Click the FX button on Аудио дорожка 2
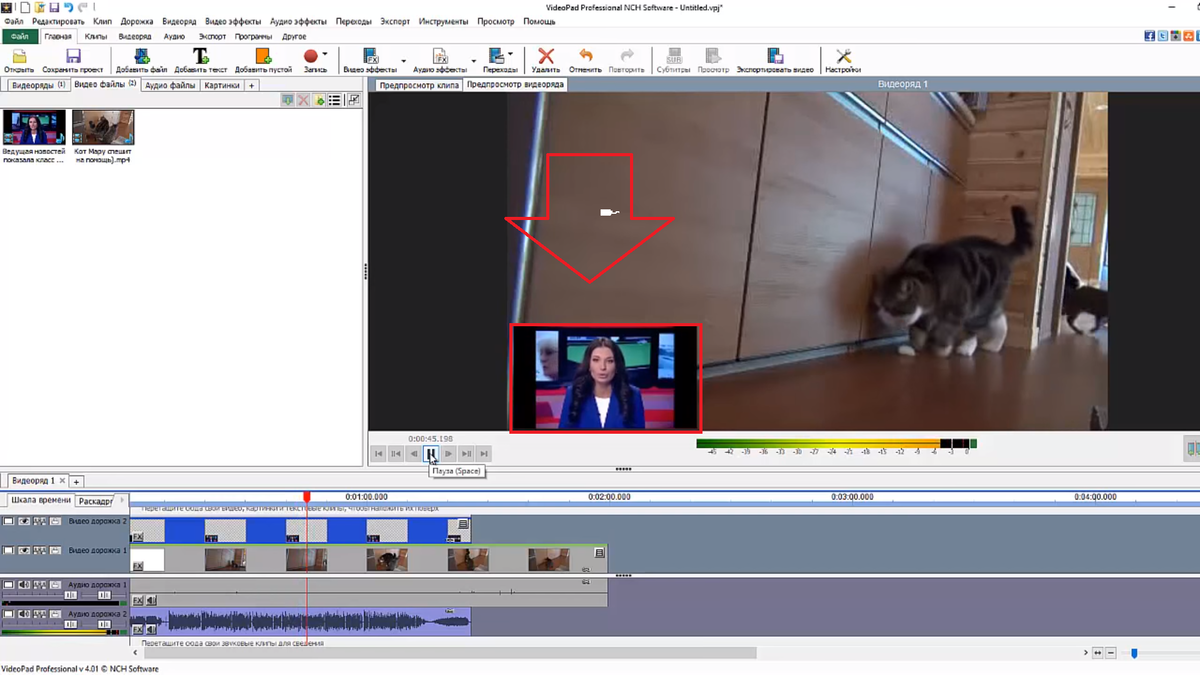The image size is (1200, 675). [x=138, y=630]
